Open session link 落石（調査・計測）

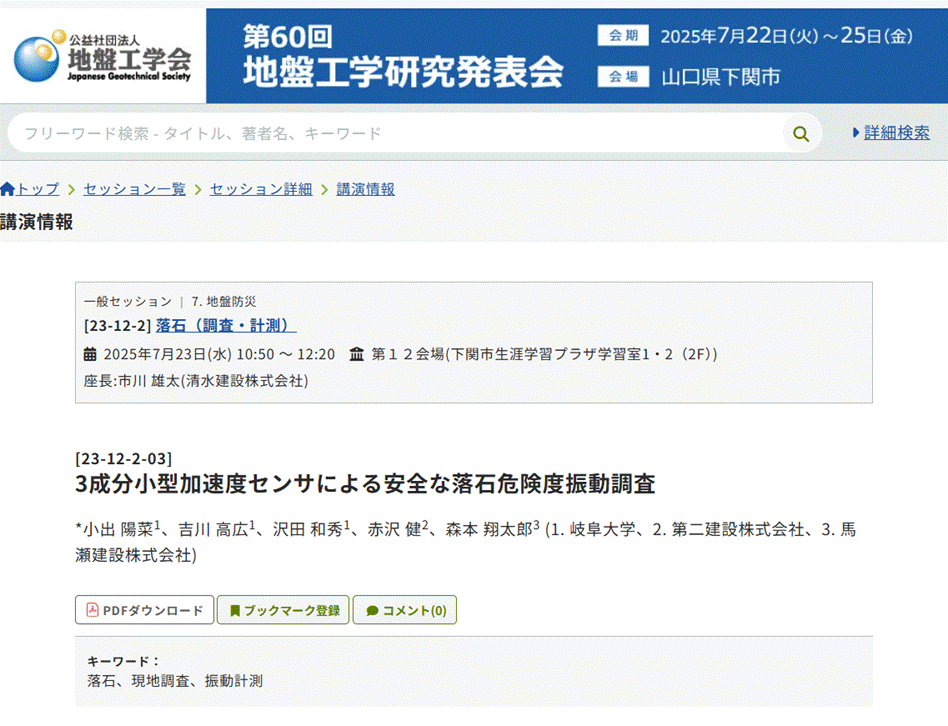tap(226, 326)
